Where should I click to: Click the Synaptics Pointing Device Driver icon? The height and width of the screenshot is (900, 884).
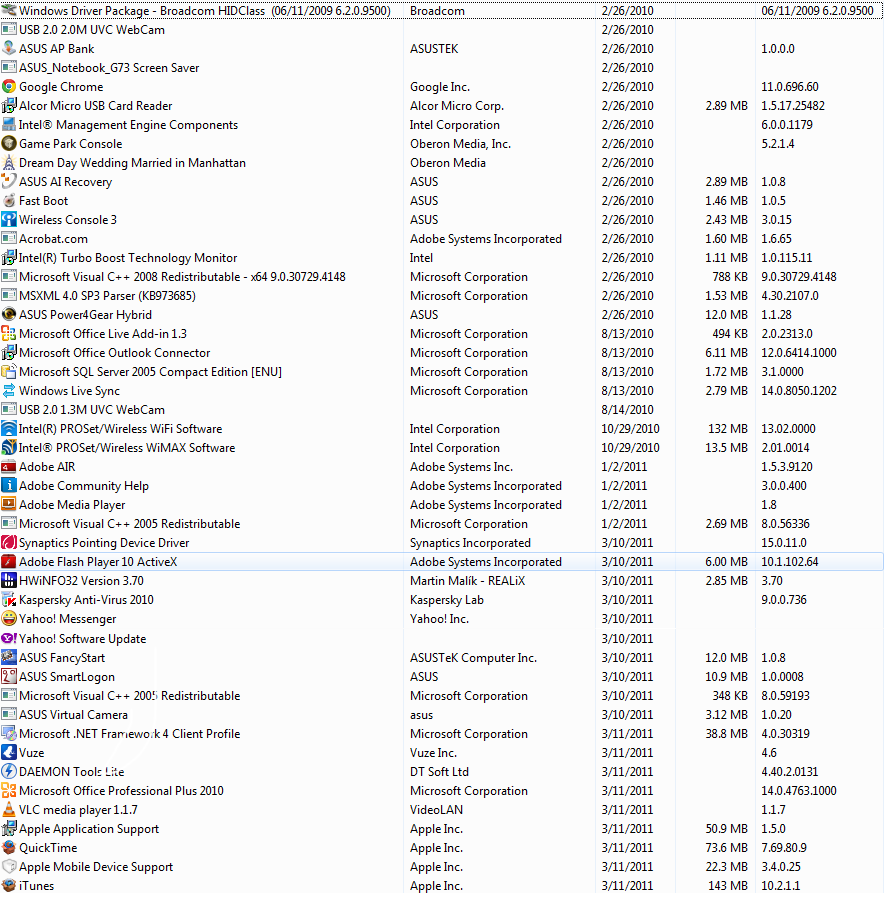click(9, 542)
